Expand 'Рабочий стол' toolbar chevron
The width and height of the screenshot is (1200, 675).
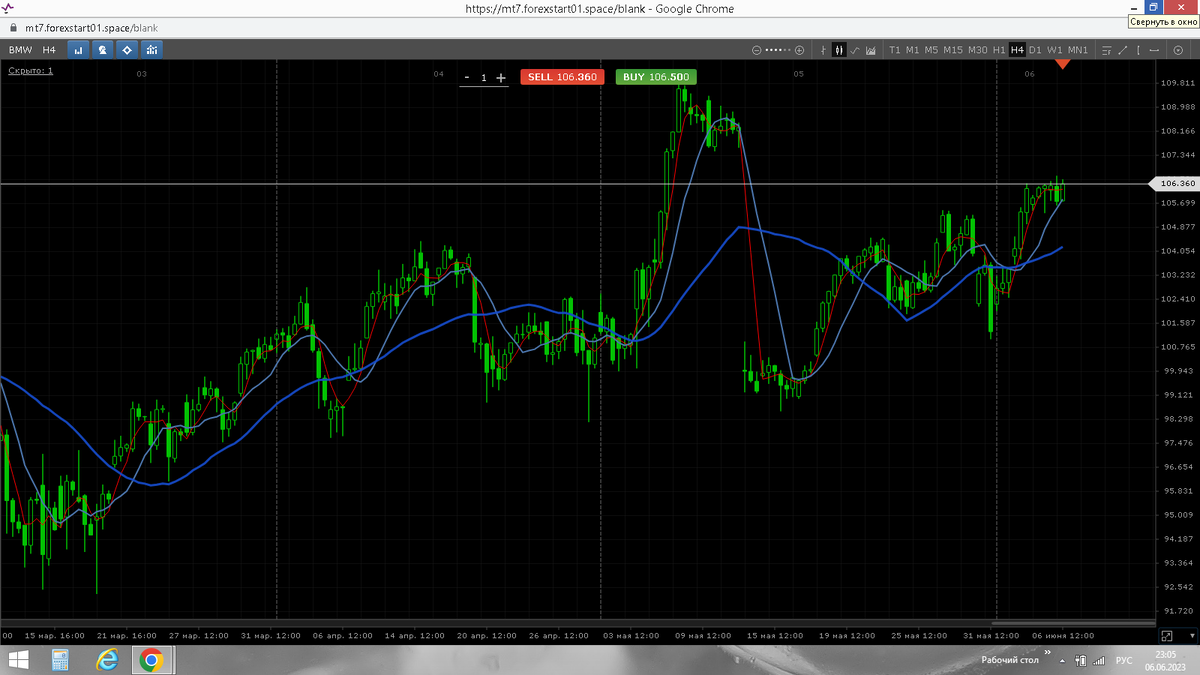pos(1047,652)
